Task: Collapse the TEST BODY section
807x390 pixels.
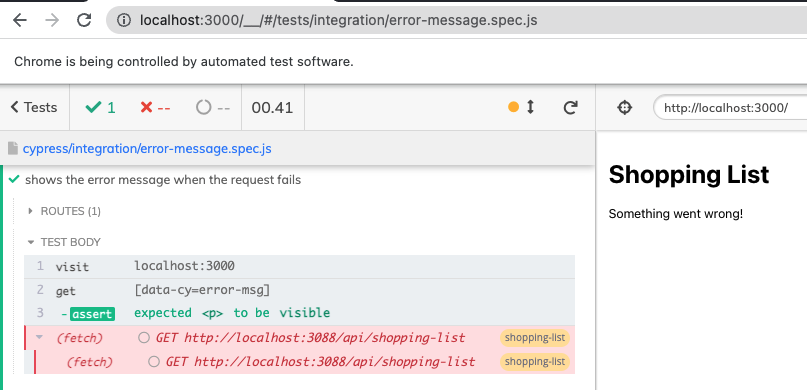Action: [x=64, y=242]
